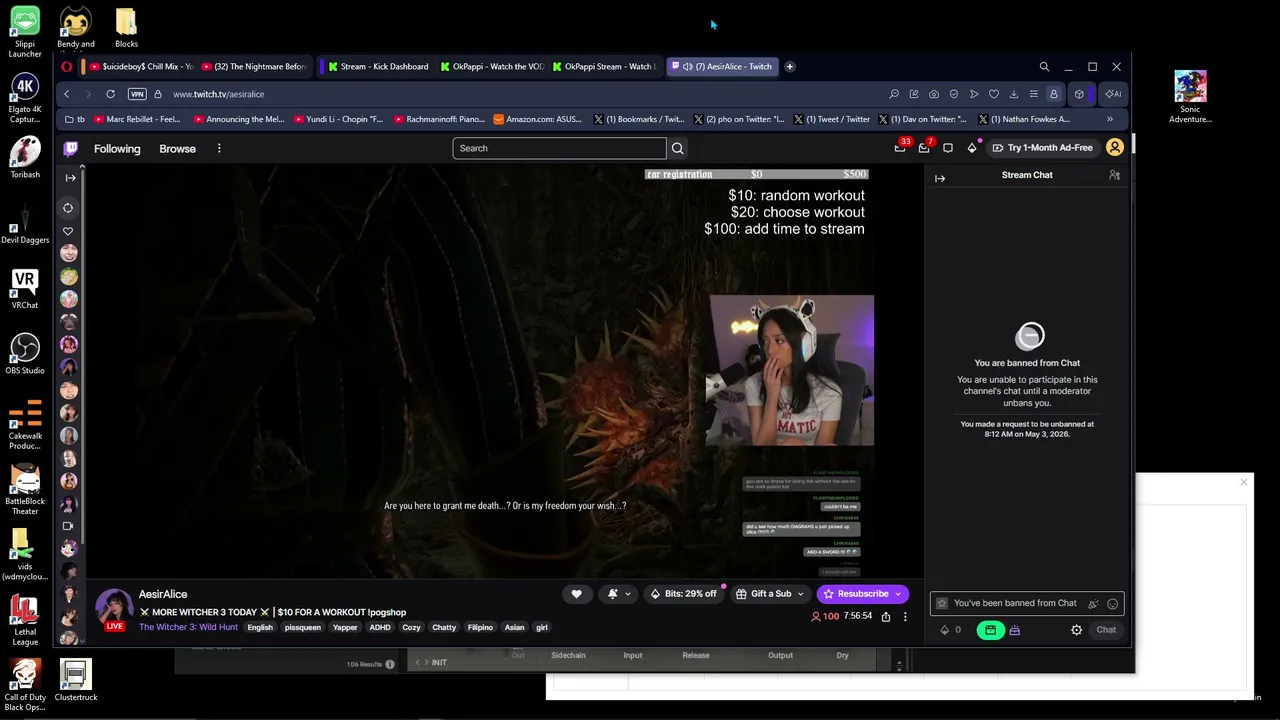Open OBS Studio desktop shortcut
Viewport: 1280px width, 720px height.
(25, 354)
